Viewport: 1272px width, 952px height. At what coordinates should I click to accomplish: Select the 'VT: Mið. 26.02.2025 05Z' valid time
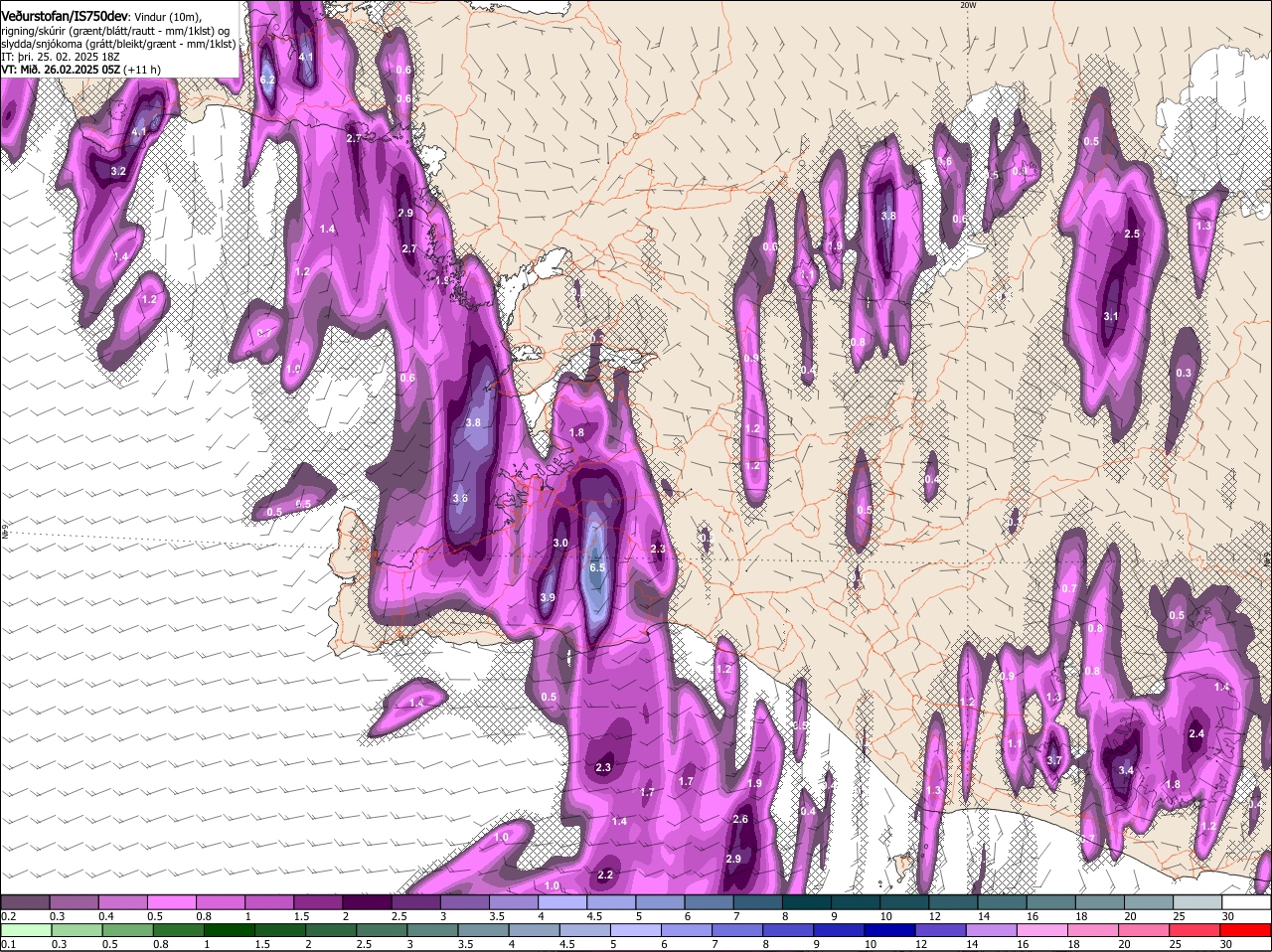click(61, 71)
